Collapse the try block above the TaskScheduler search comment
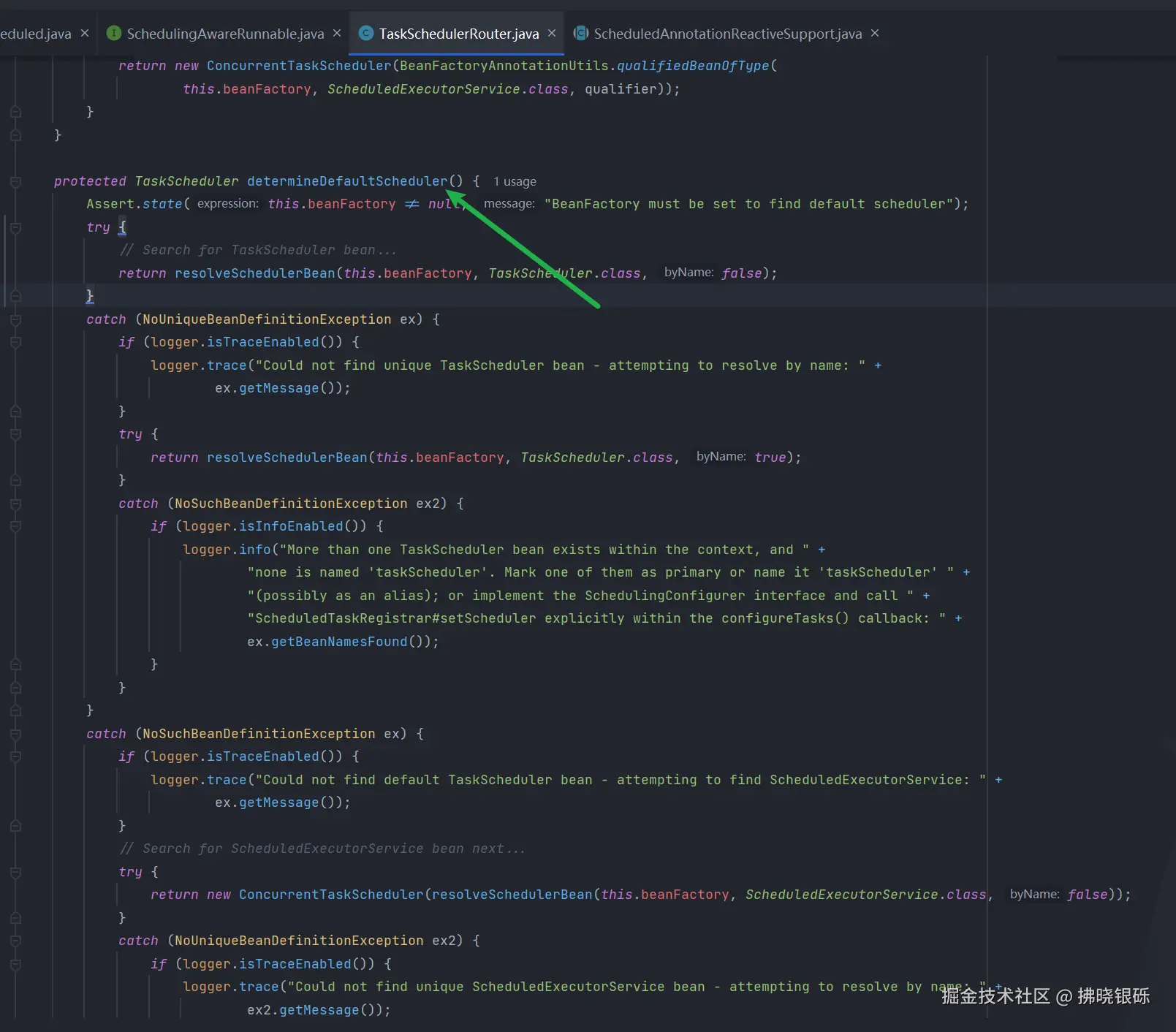 tap(15, 227)
